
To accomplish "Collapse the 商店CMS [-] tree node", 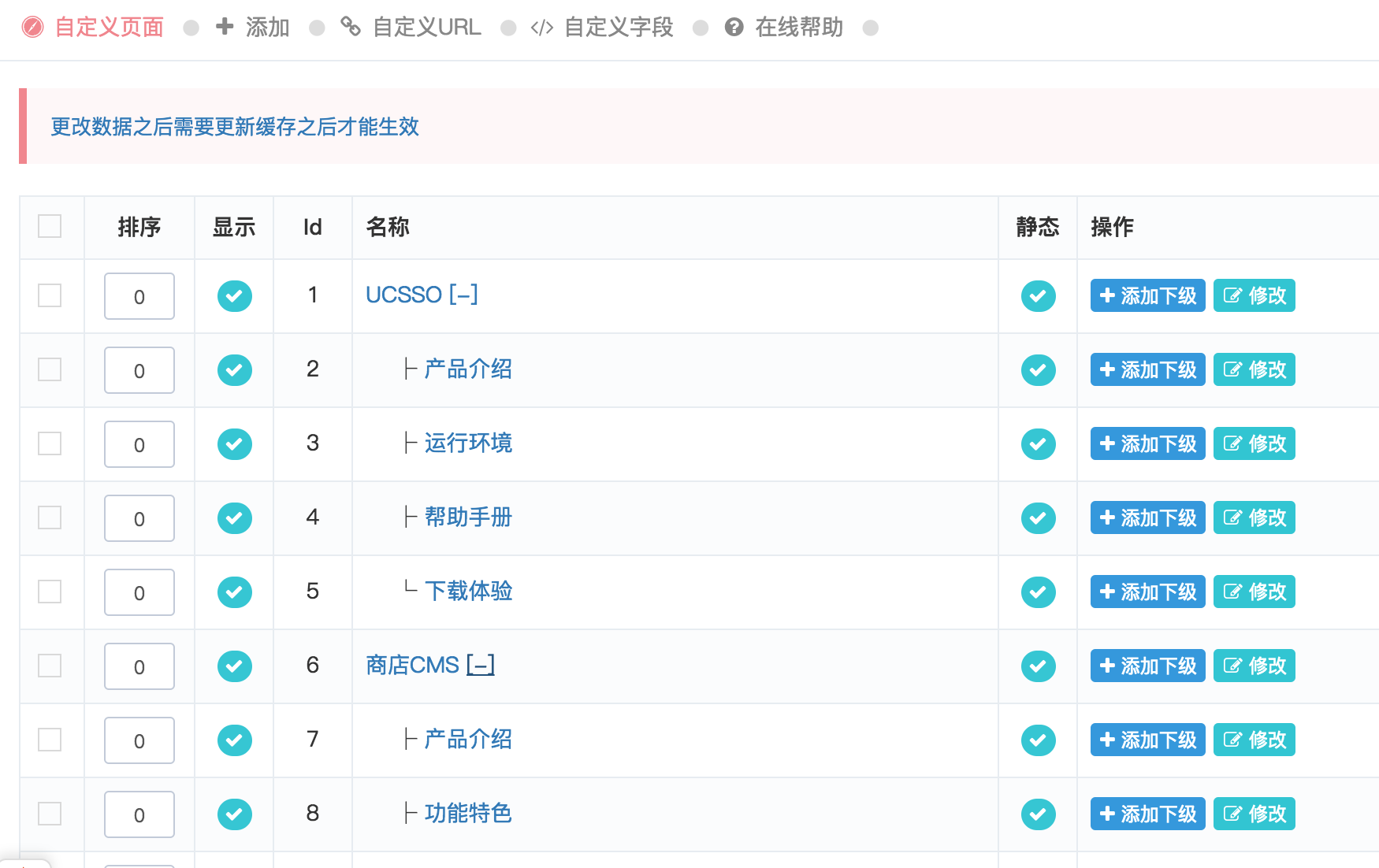I will pyautogui.click(x=481, y=665).
